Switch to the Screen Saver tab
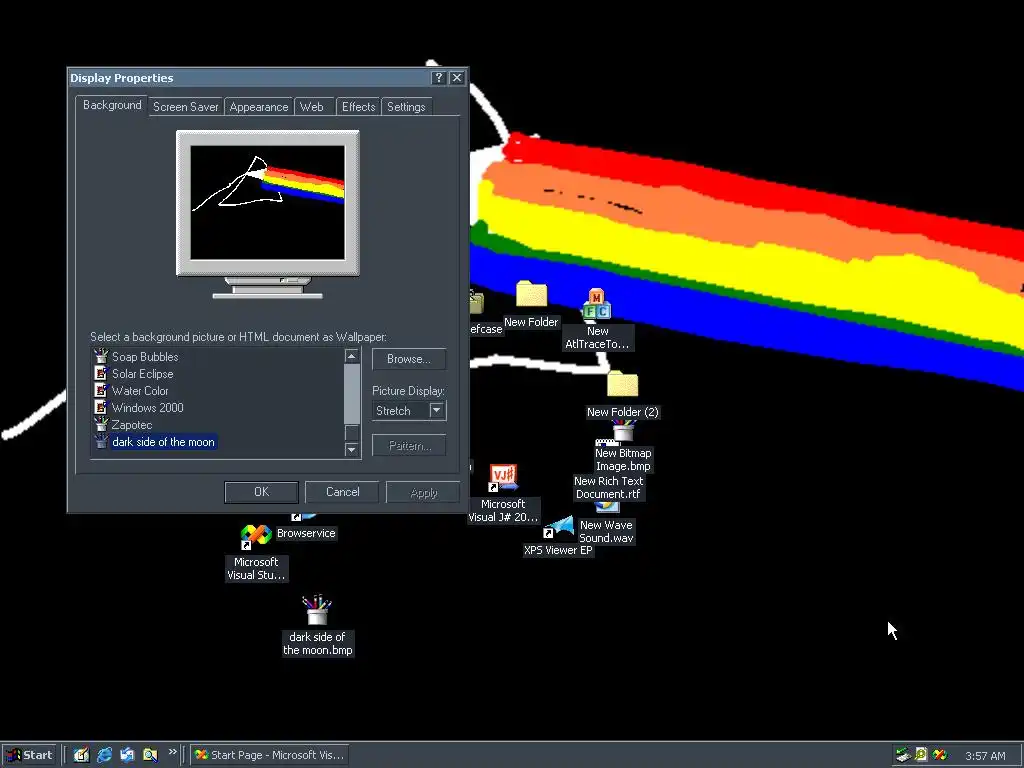 (x=185, y=106)
